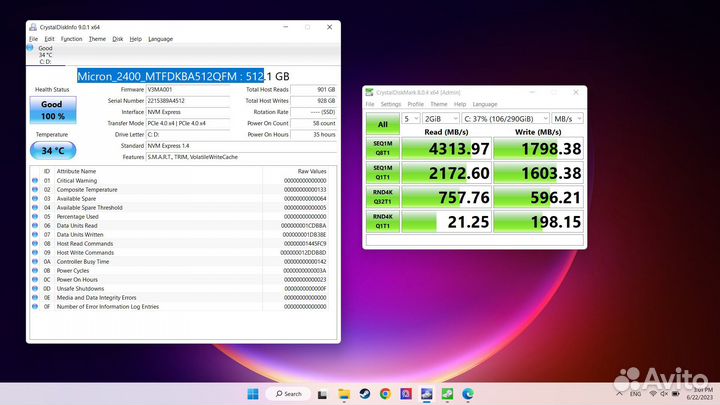Open the Theme menu in CrystalDiskInfo
This screenshot has height=405, width=720.
point(97,39)
